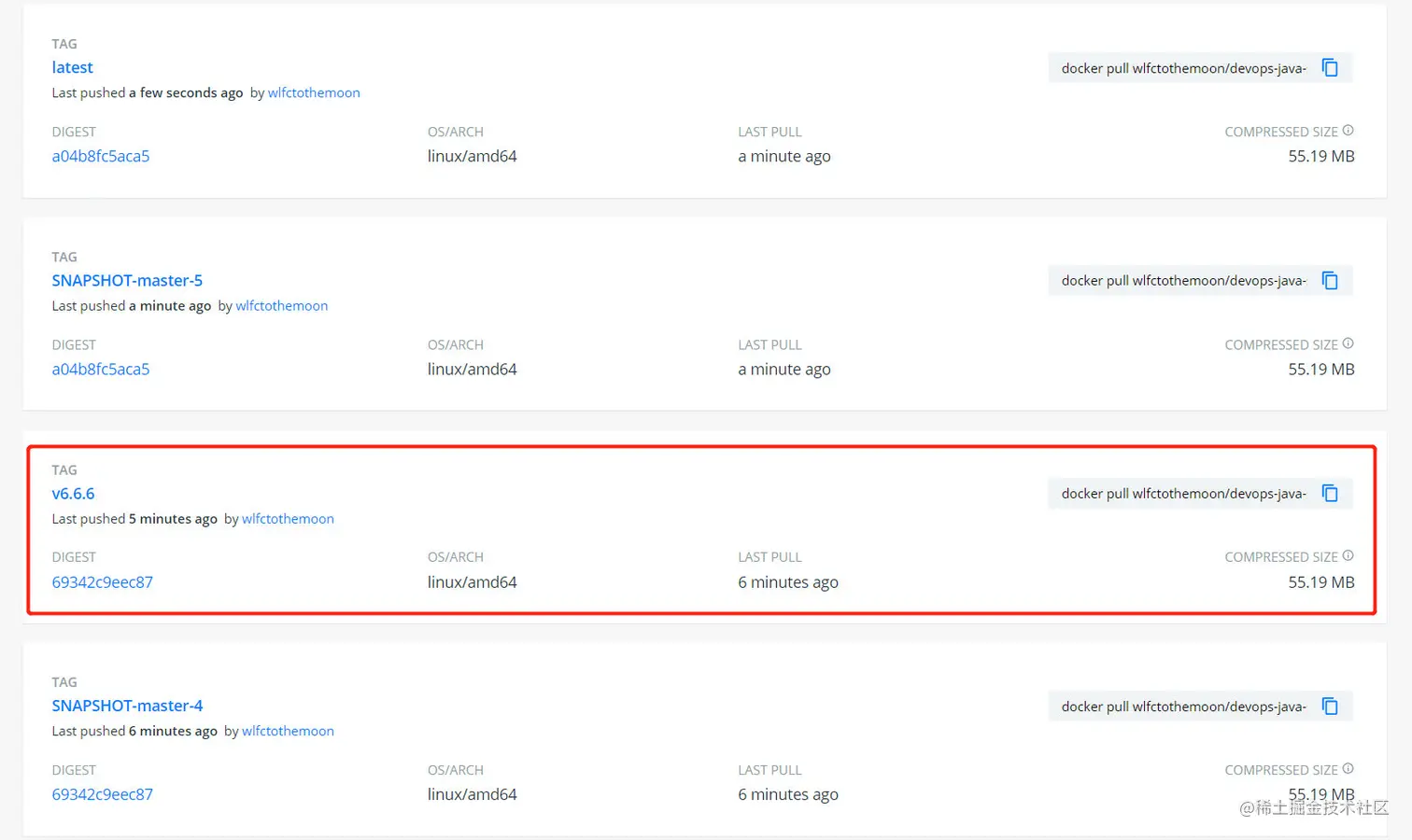Open the SNAPSHOT-master-4 tag link
The image size is (1412, 840).
[x=127, y=706]
